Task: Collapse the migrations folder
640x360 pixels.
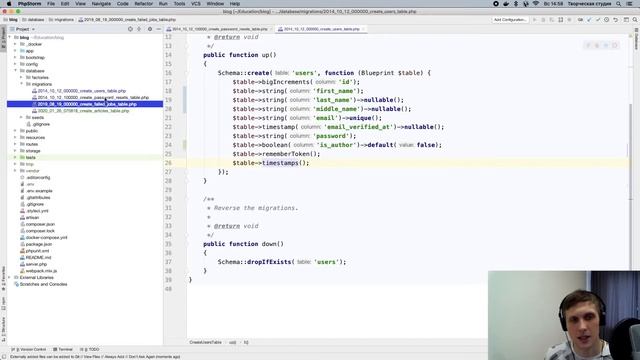Action: coord(22,84)
